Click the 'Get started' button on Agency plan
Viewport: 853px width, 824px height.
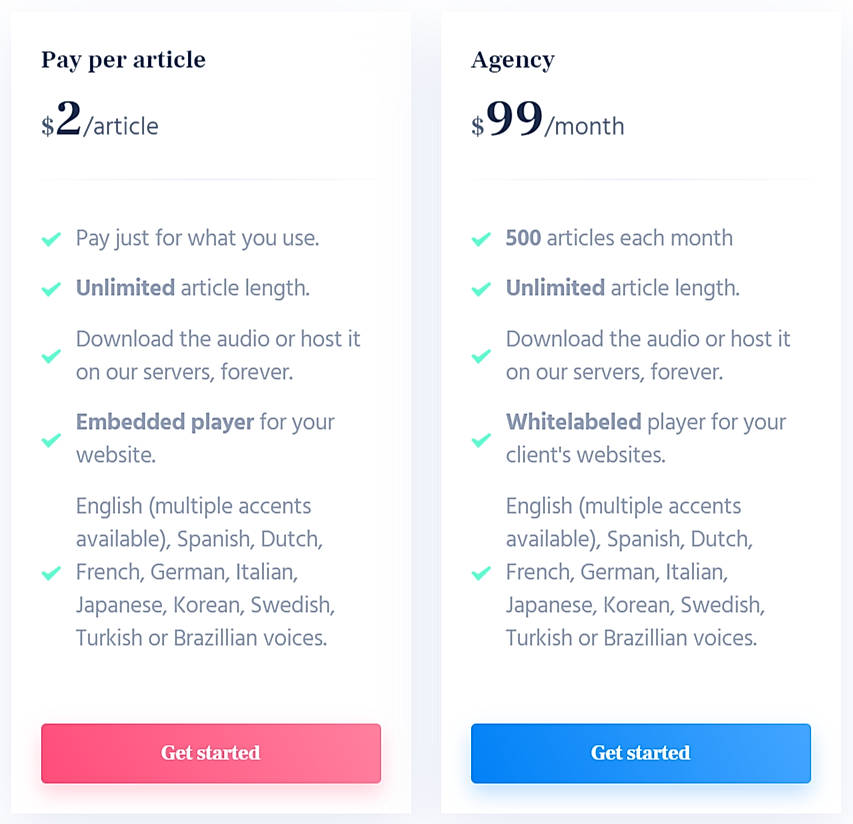coord(640,753)
